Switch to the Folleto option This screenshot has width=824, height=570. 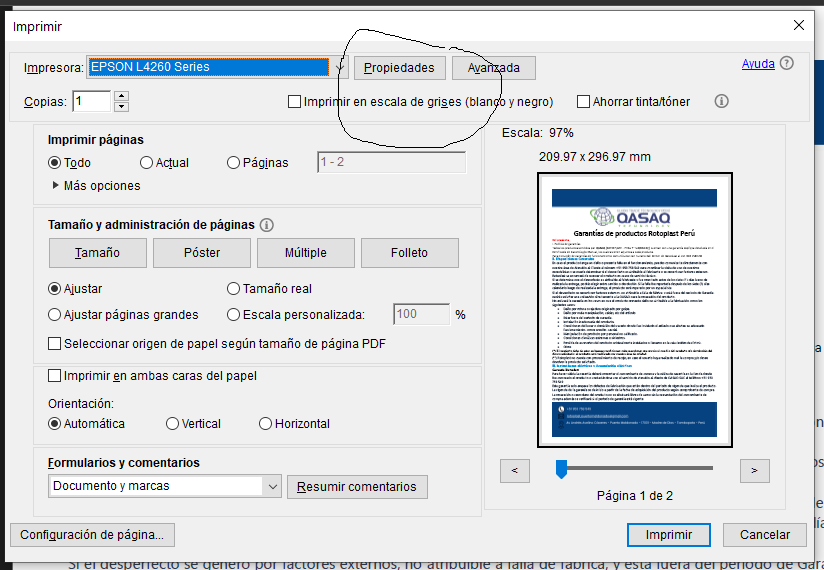pos(409,253)
